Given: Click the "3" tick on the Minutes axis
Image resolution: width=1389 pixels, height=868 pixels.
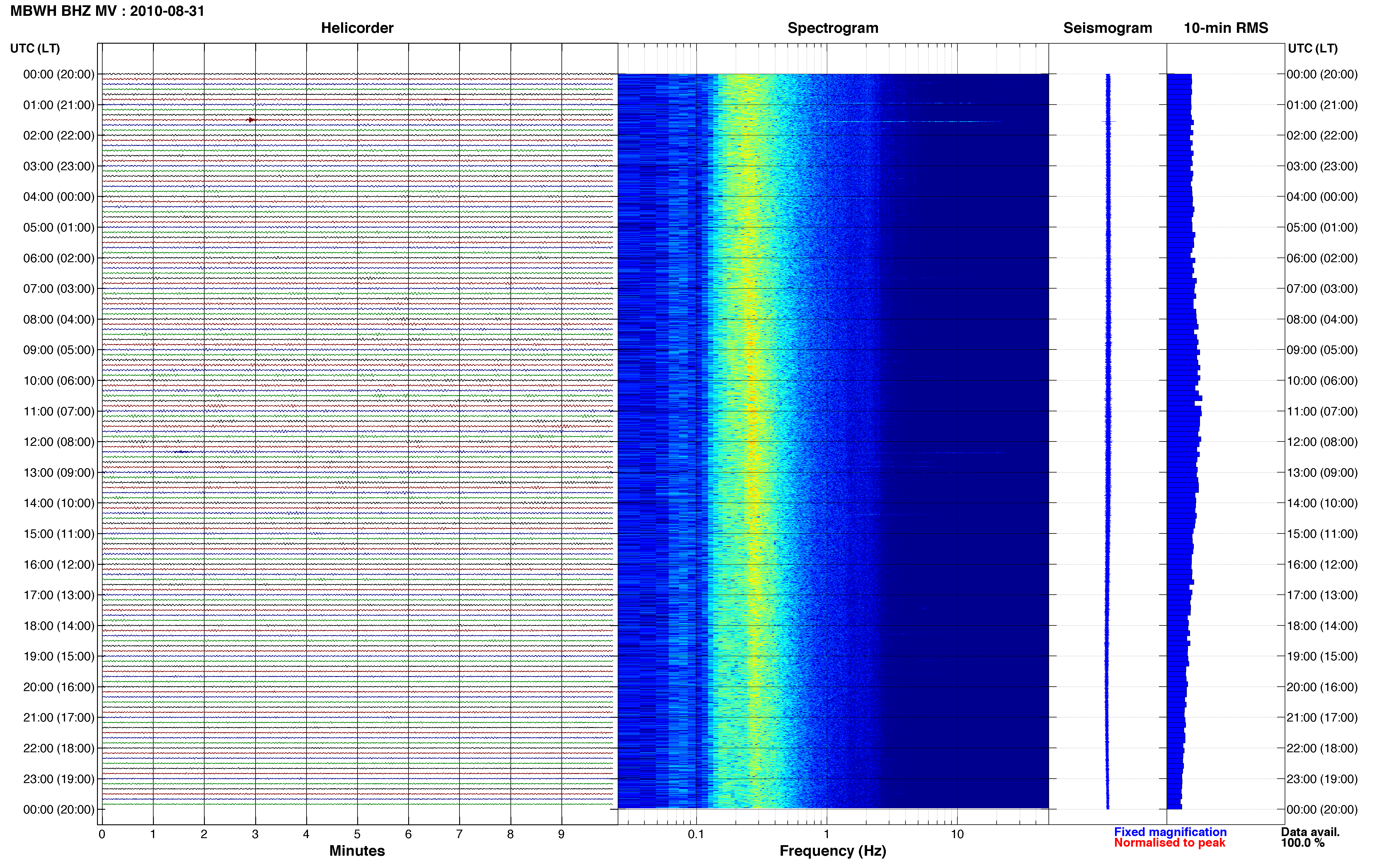Looking at the screenshot, I should click(255, 834).
